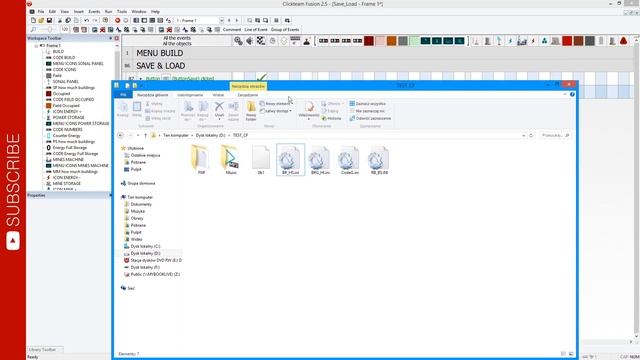This screenshot has height=360, width=640.
Task: Click the Explorer back navigation arrow
Action: pyautogui.click(x=120, y=135)
